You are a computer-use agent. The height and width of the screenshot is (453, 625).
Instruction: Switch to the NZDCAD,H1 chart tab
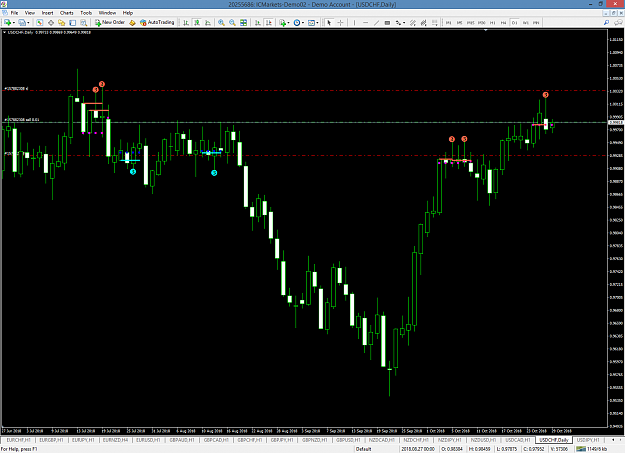tap(381, 440)
